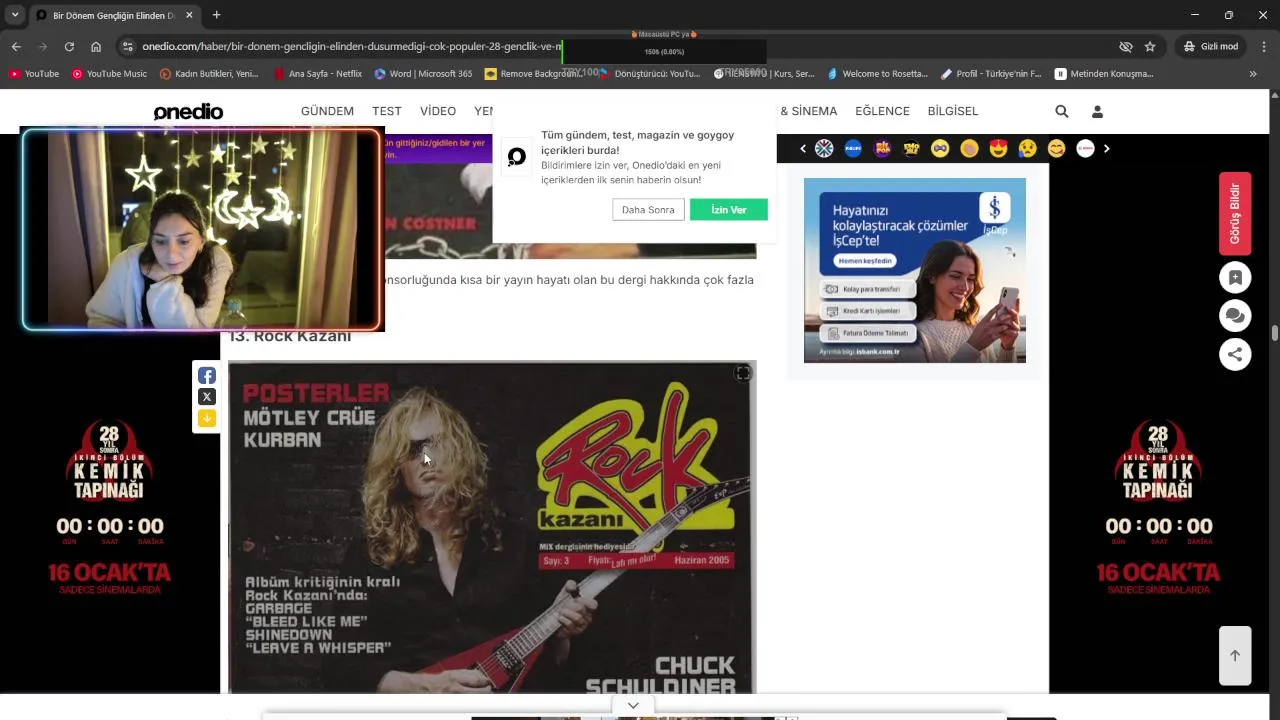This screenshot has width=1280, height=720.
Task: Go back to top with the arrow button
Action: point(1235,656)
